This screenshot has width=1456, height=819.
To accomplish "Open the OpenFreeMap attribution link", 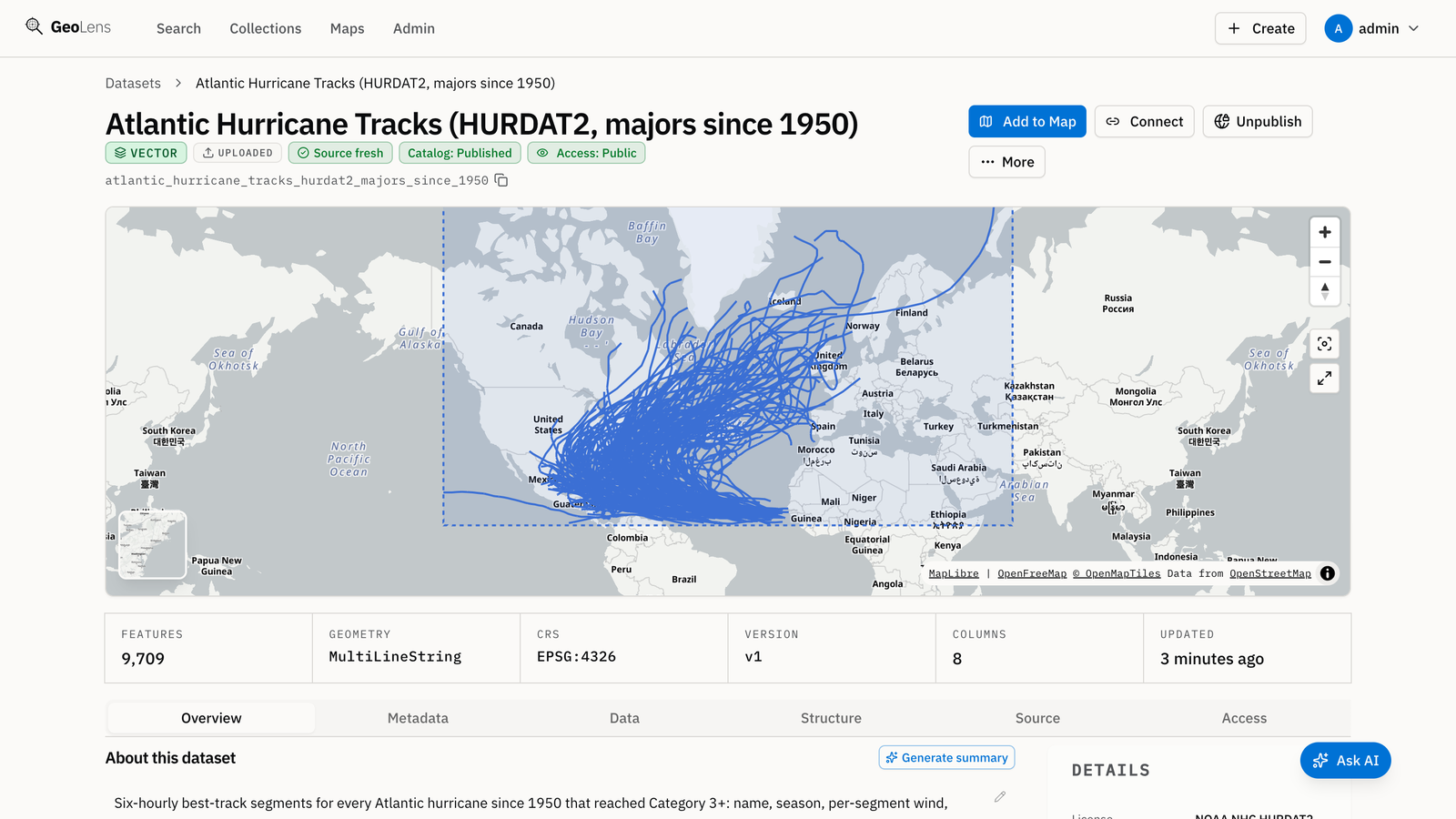I will coord(1032,573).
